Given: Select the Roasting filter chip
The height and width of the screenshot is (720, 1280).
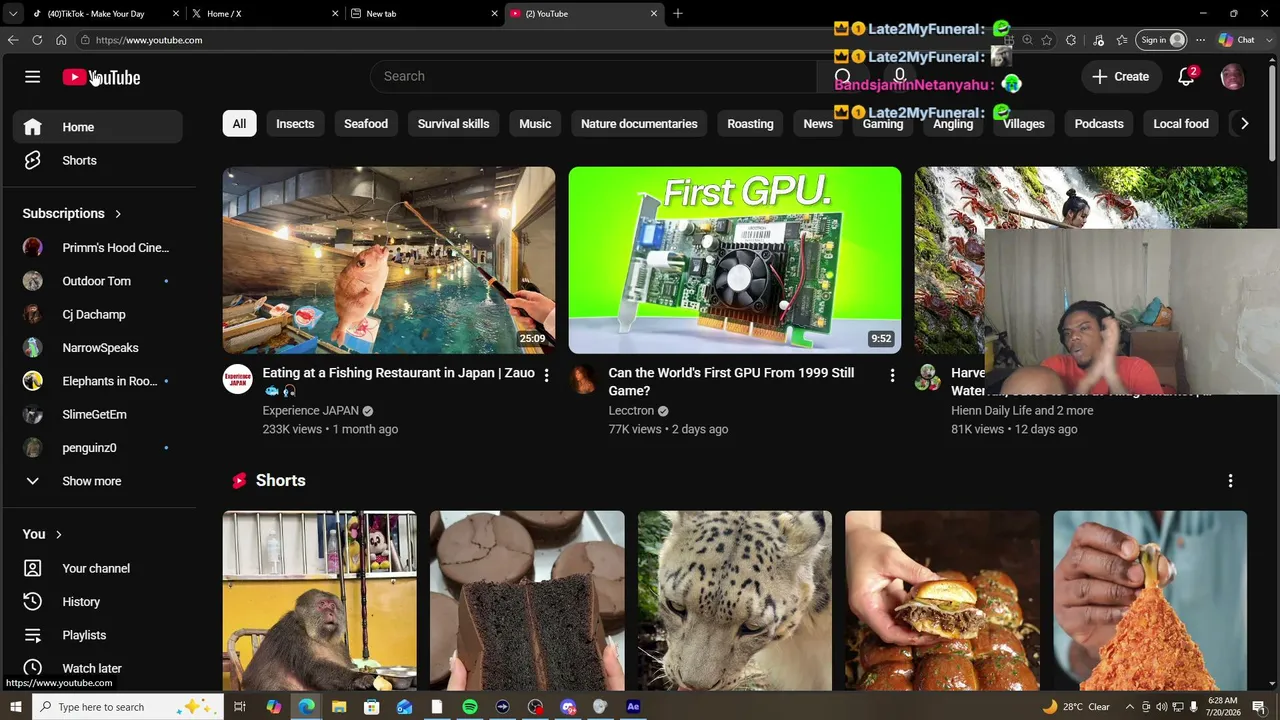Looking at the screenshot, I should click(750, 124).
